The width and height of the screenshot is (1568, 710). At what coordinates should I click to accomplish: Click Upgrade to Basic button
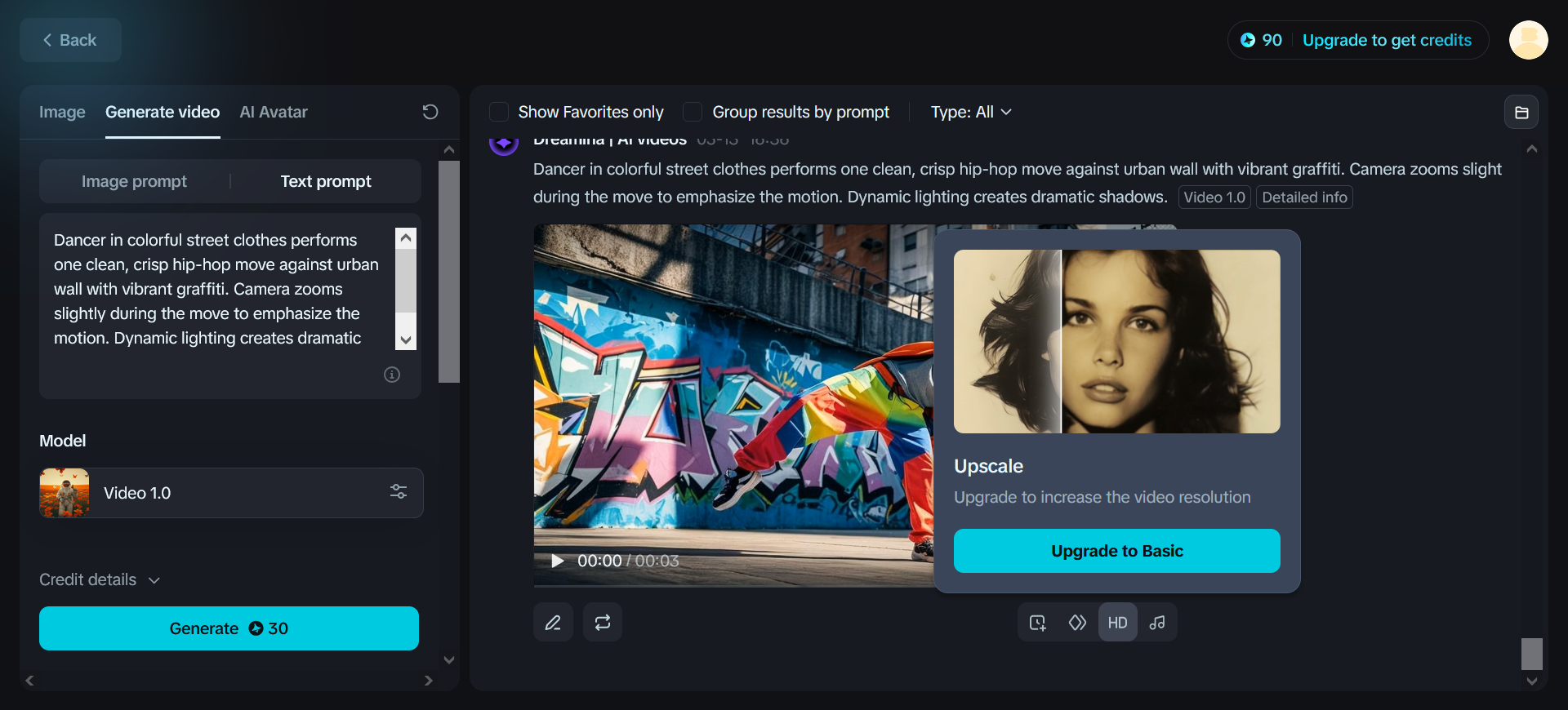(x=1117, y=551)
